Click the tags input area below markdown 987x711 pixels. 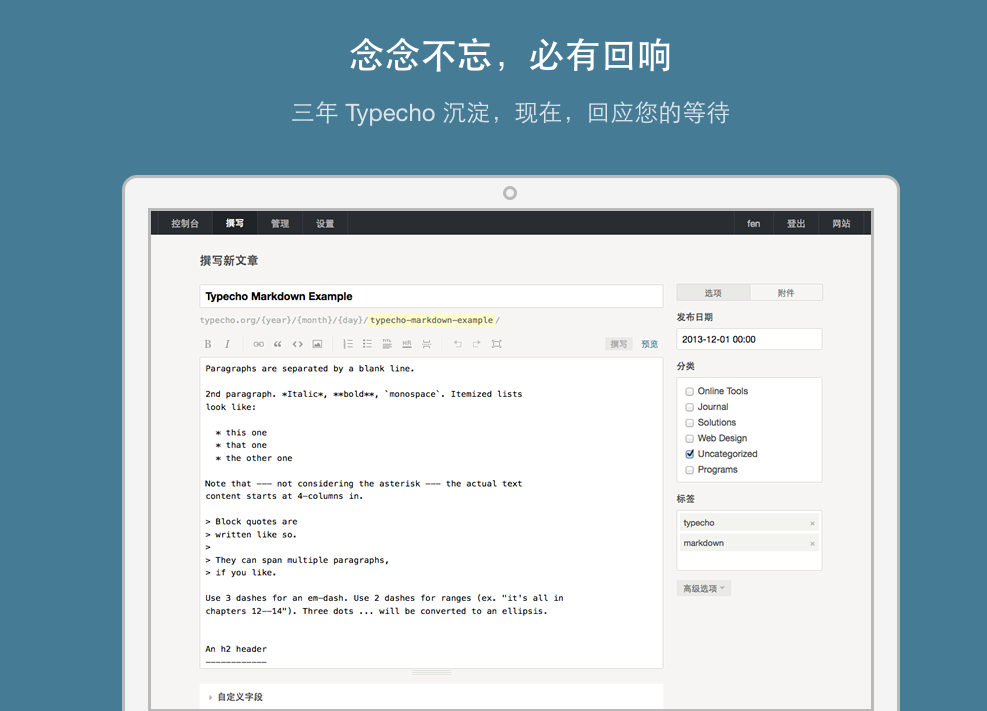pos(749,561)
